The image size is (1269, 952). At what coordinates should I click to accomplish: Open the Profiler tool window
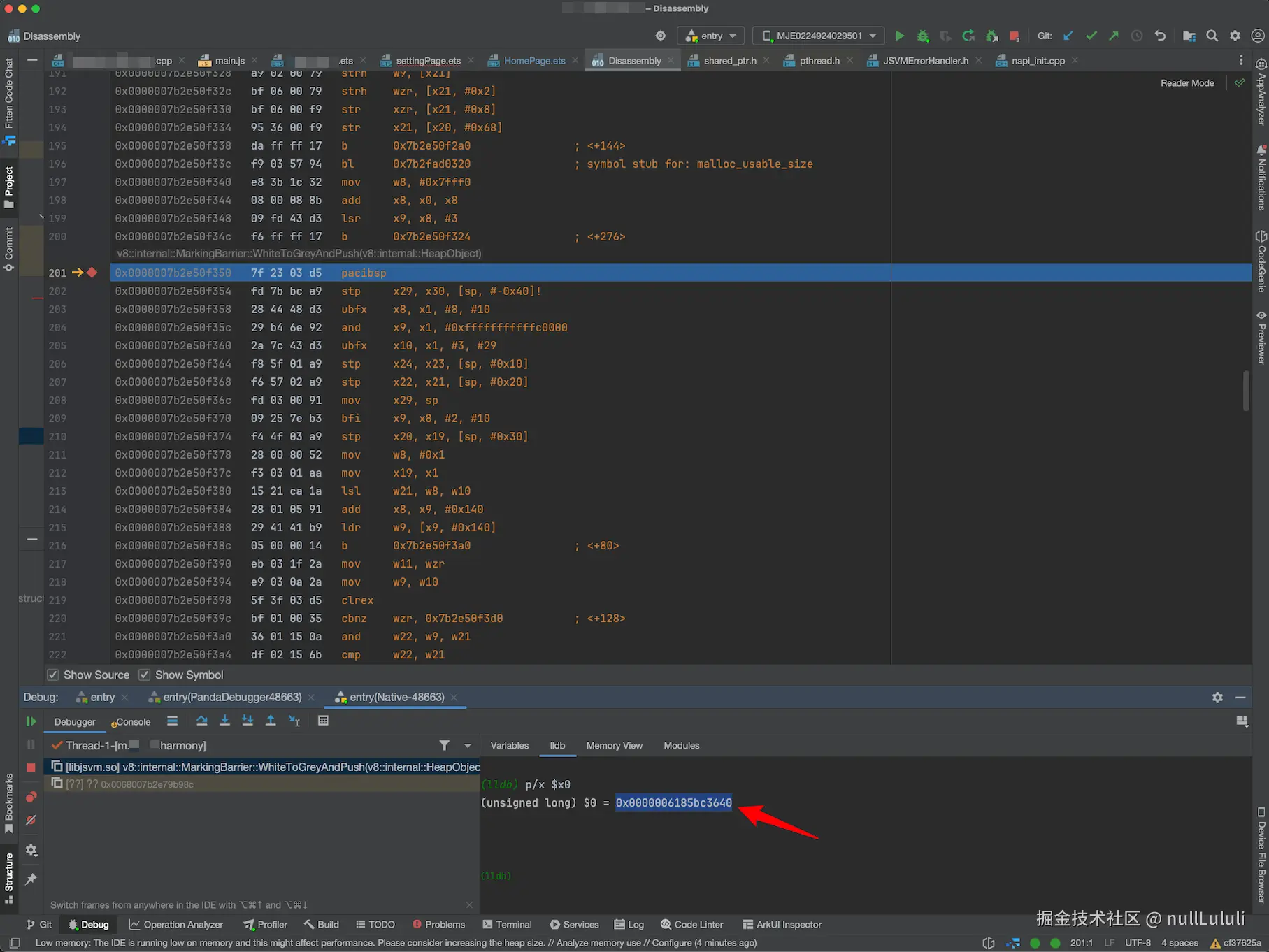pos(265,925)
